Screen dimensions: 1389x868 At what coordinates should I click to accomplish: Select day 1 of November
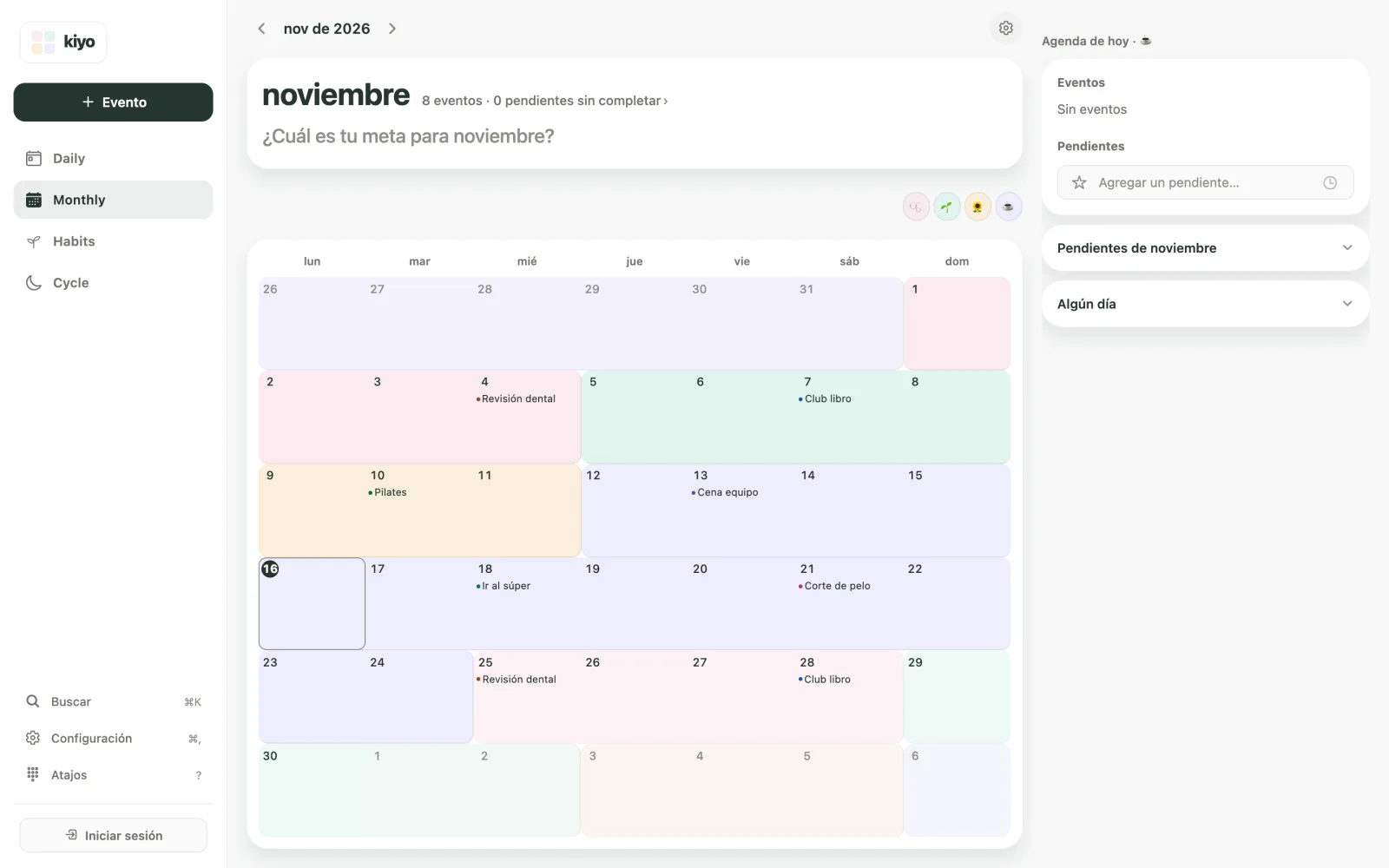957,323
